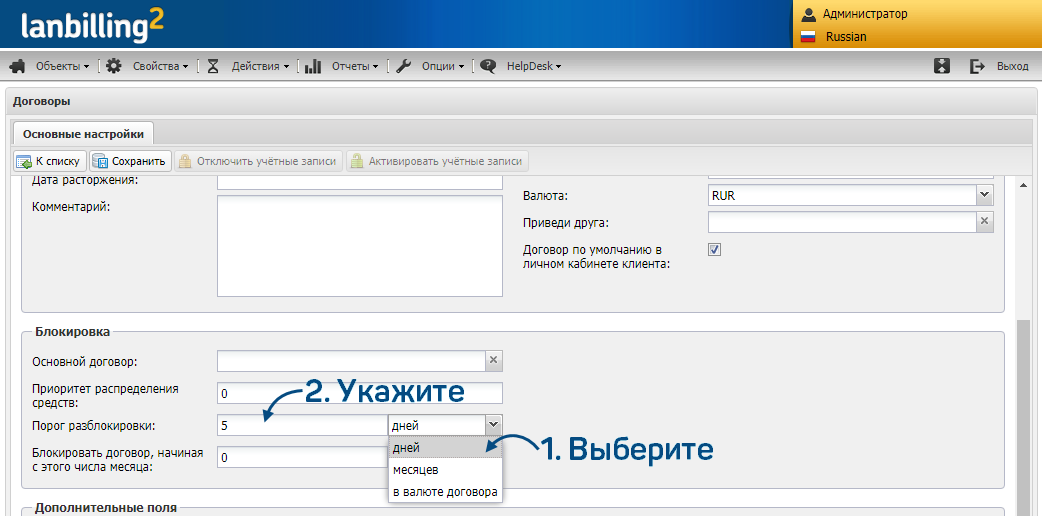Click the puzzle piece Объекты icon
Image resolution: width=1042 pixels, height=516 pixels.
18,66
